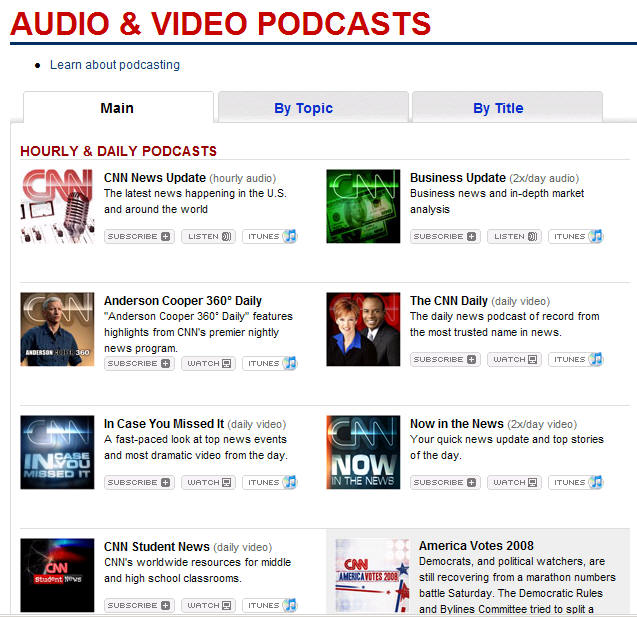
Task: Open the Business Update title
Action: [458, 178]
